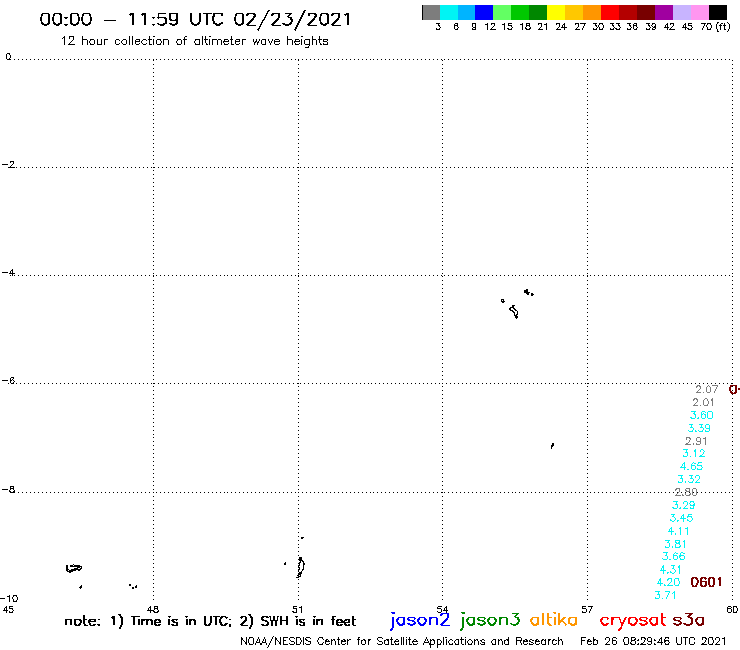Click the red cryosat satellite label
Screen dimensions: 740x650
[633, 620]
